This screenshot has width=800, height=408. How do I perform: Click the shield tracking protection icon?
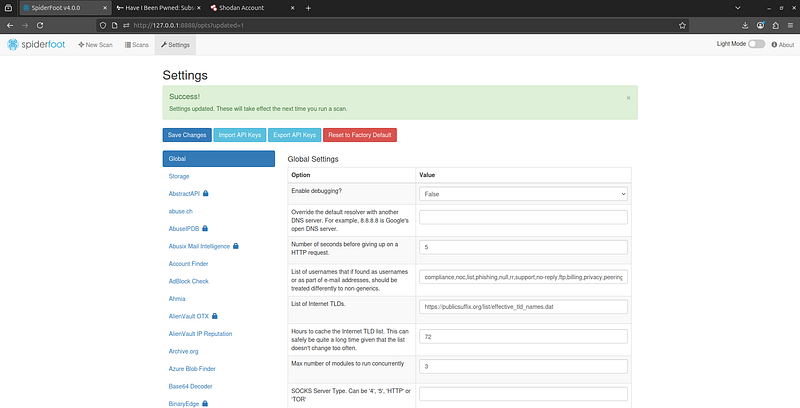(x=103, y=25)
